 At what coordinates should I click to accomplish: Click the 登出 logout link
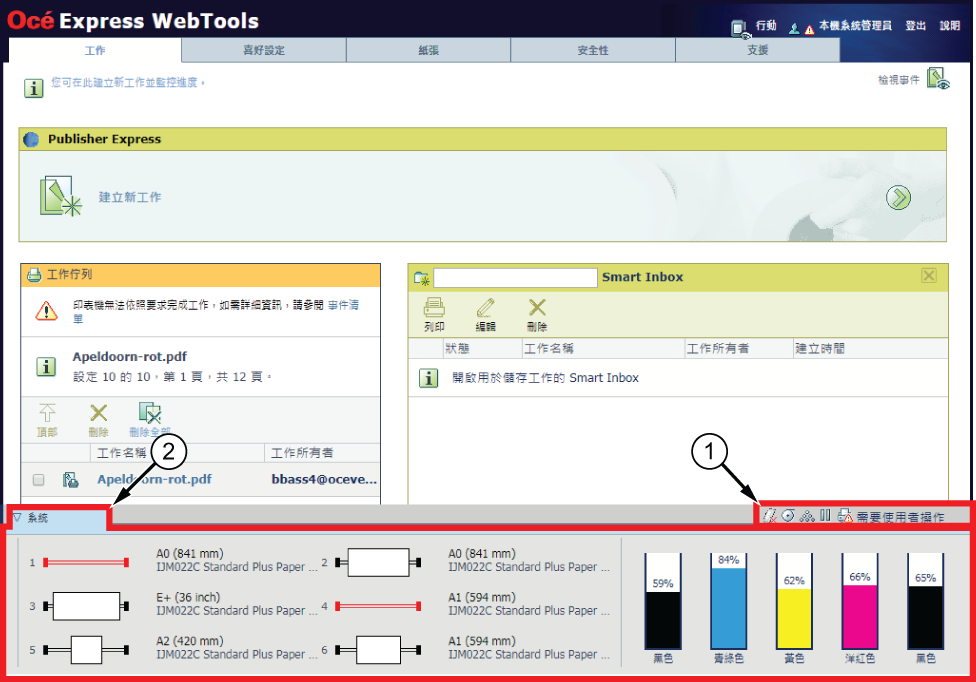click(915, 26)
